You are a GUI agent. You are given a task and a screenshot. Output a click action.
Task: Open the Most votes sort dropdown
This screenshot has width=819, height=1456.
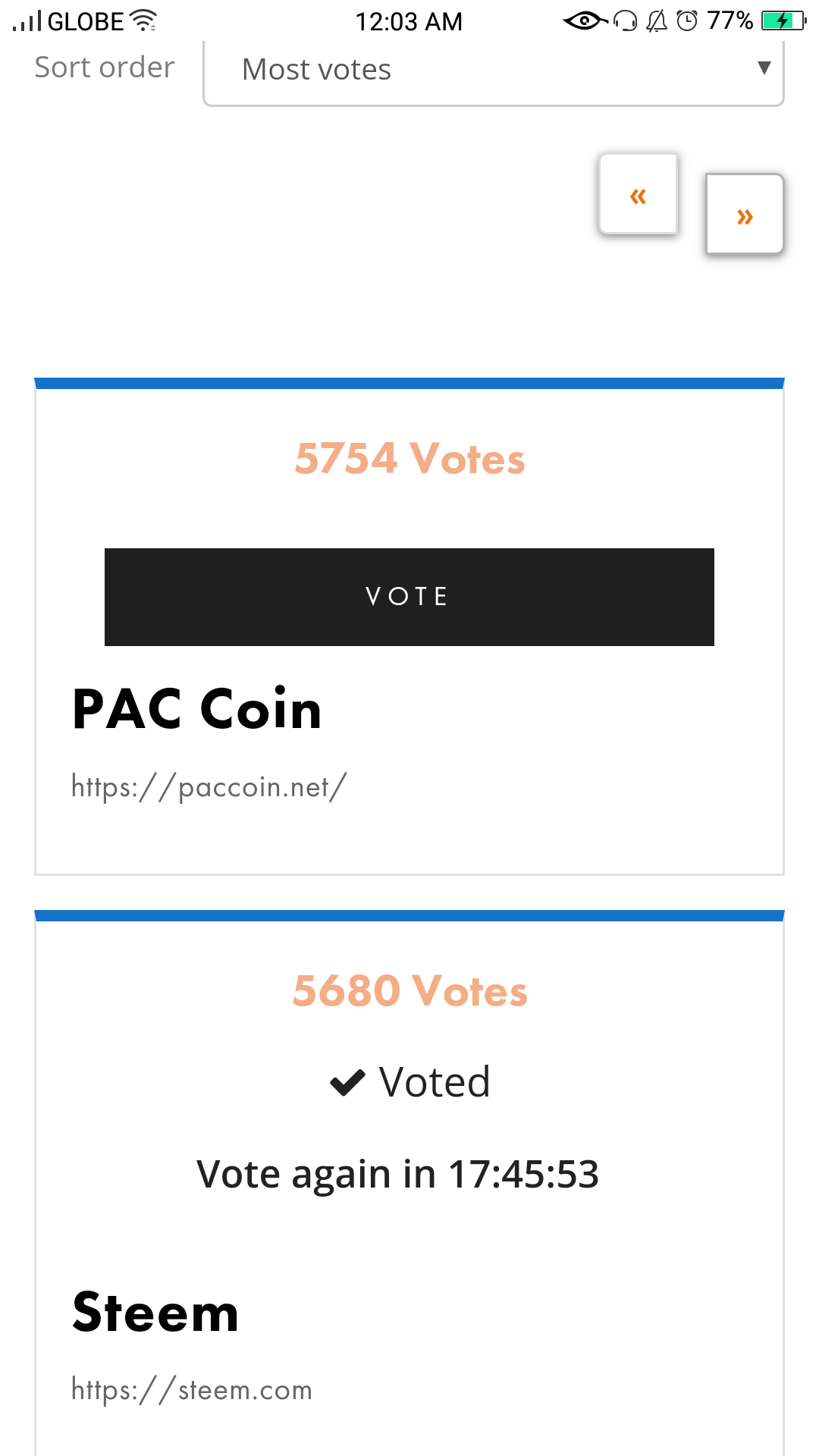click(x=493, y=70)
